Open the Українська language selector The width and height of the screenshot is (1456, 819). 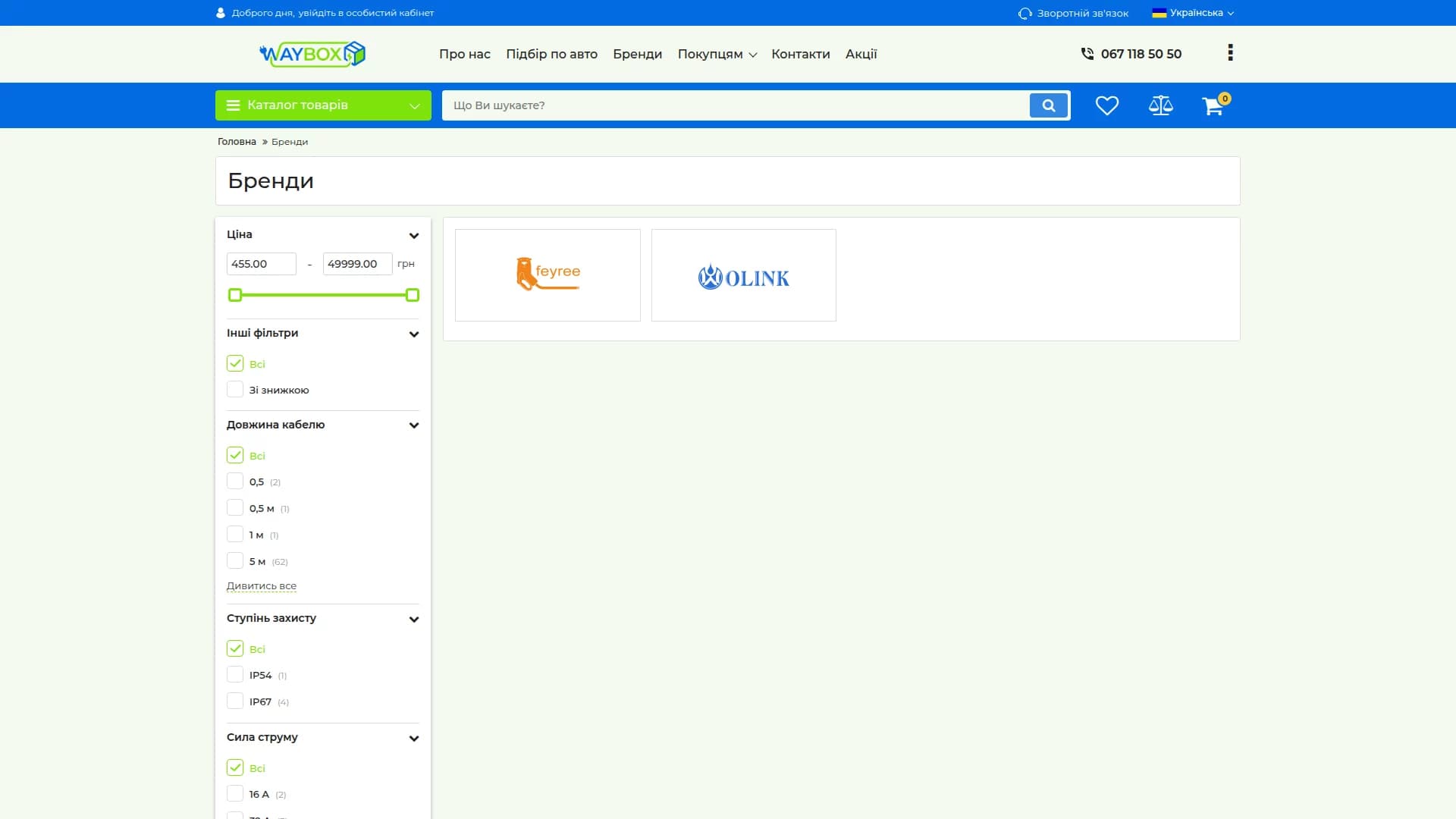point(1193,13)
